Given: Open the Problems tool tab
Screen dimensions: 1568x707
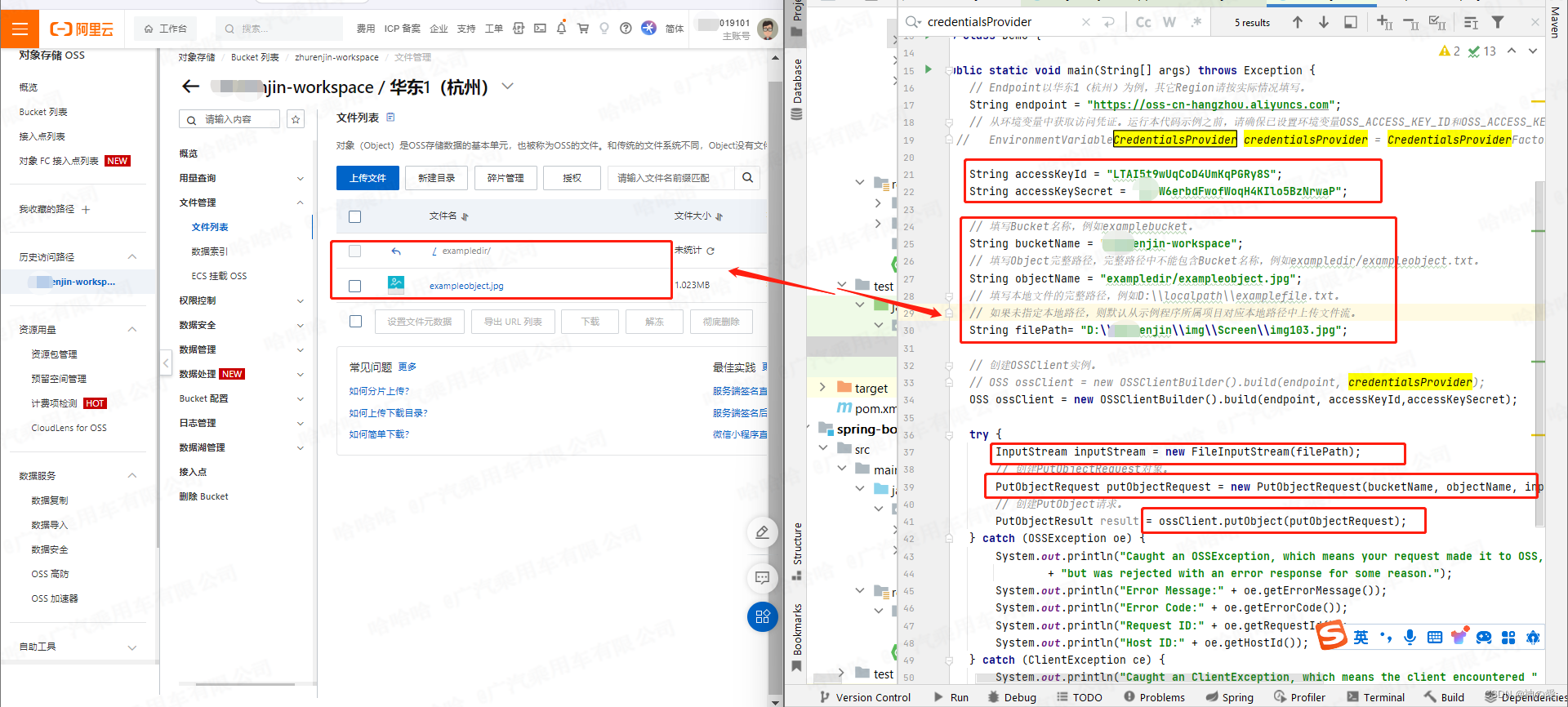Looking at the screenshot, I should [x=1154, y=697].
